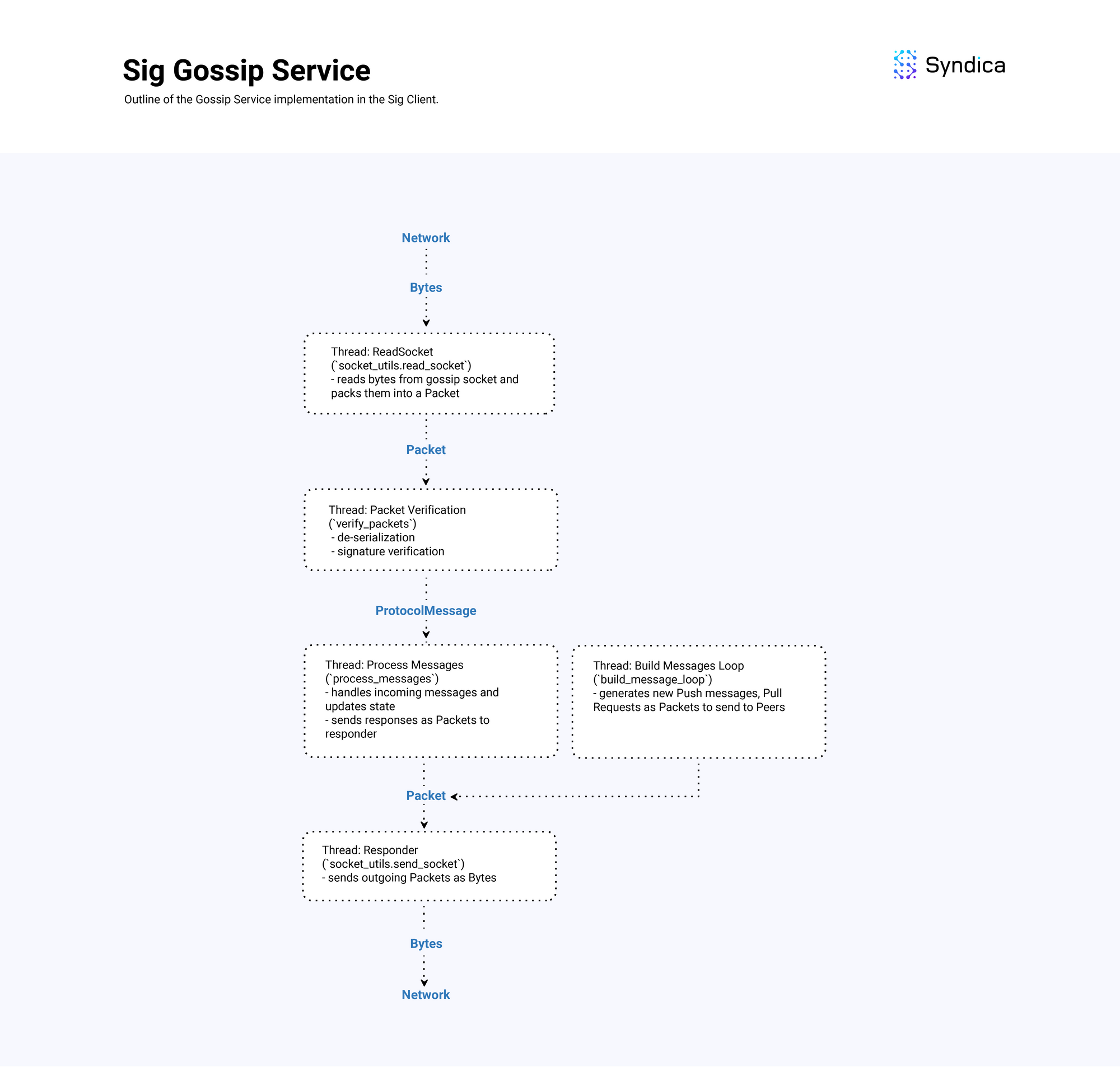Click the outline subtitle under the title
Screen dimensions: 1120x1067
point(281,100)
